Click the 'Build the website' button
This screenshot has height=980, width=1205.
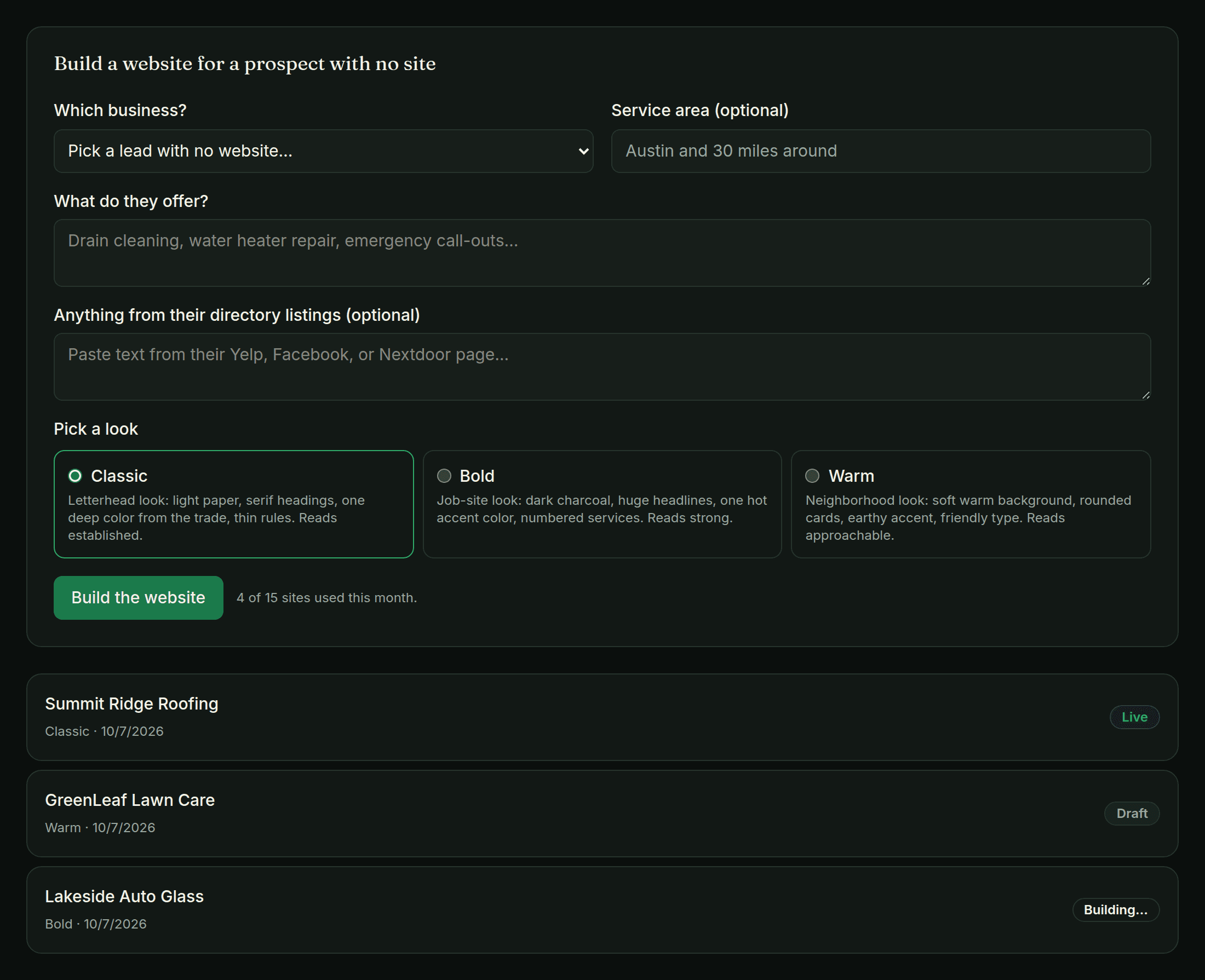pyautogui.click(x=139, y=597)
